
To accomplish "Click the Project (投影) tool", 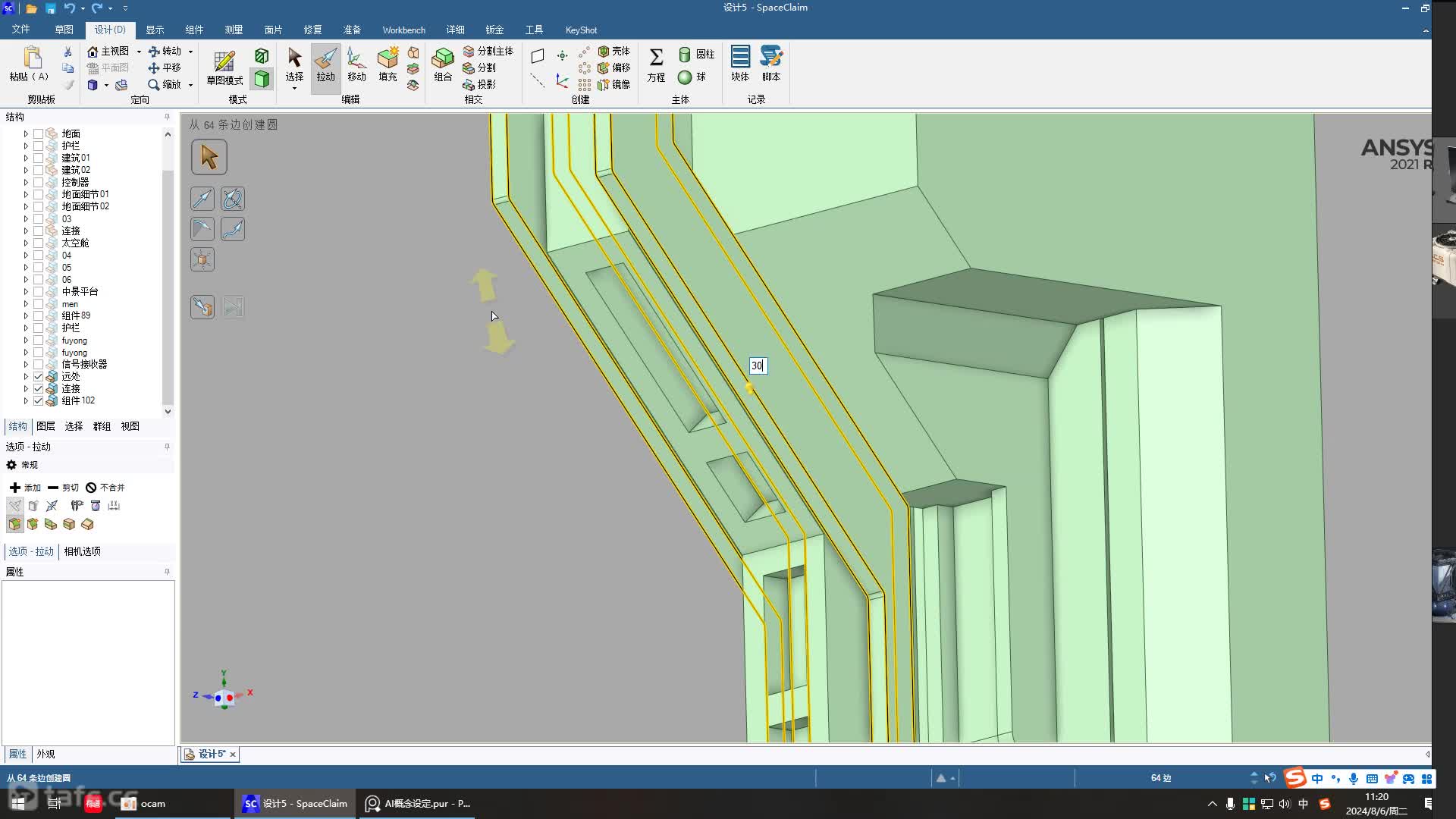I will pos(479,84).
